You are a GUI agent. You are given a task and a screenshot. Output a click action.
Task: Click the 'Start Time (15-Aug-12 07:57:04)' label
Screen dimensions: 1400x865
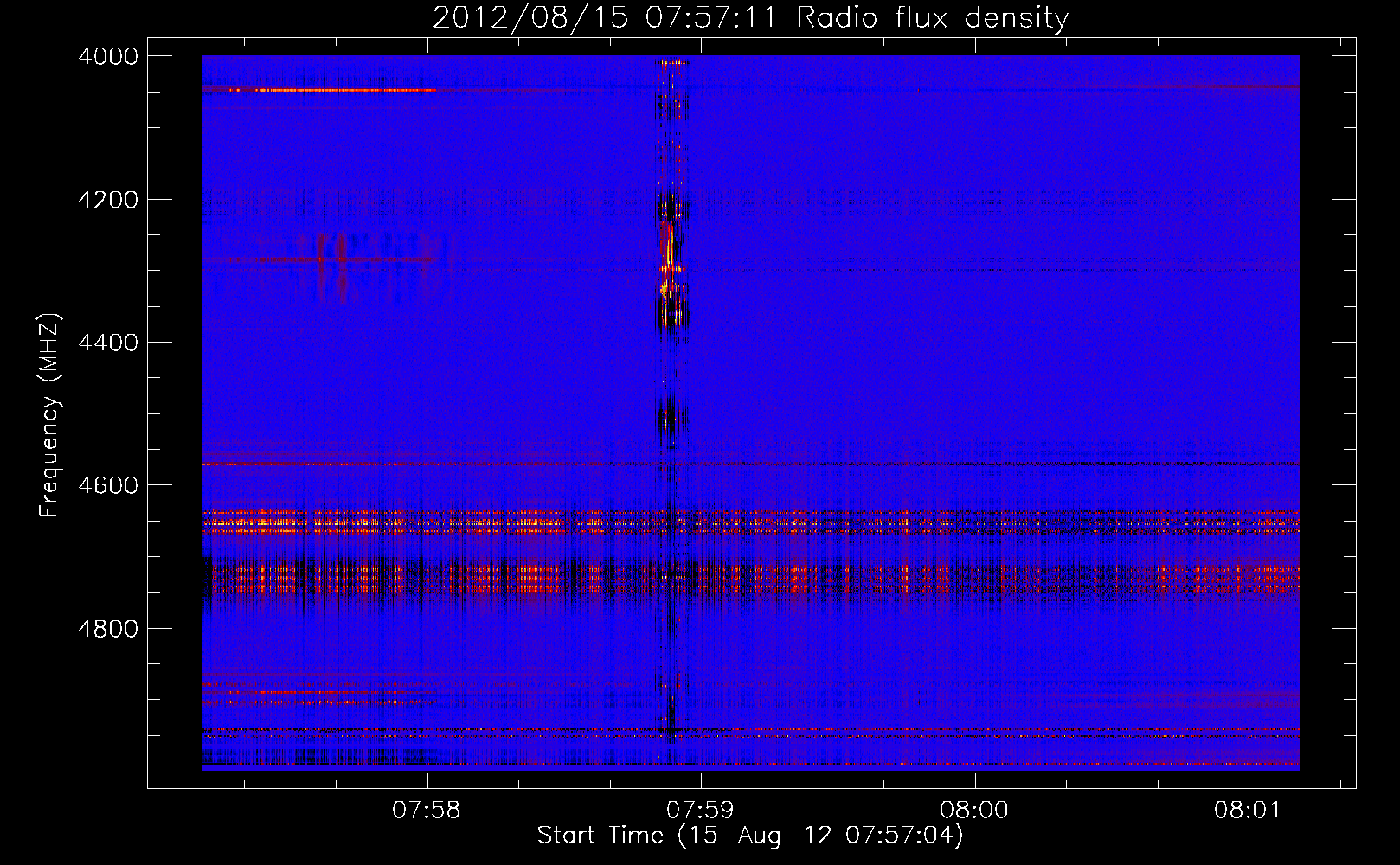[x=750, y=836]
